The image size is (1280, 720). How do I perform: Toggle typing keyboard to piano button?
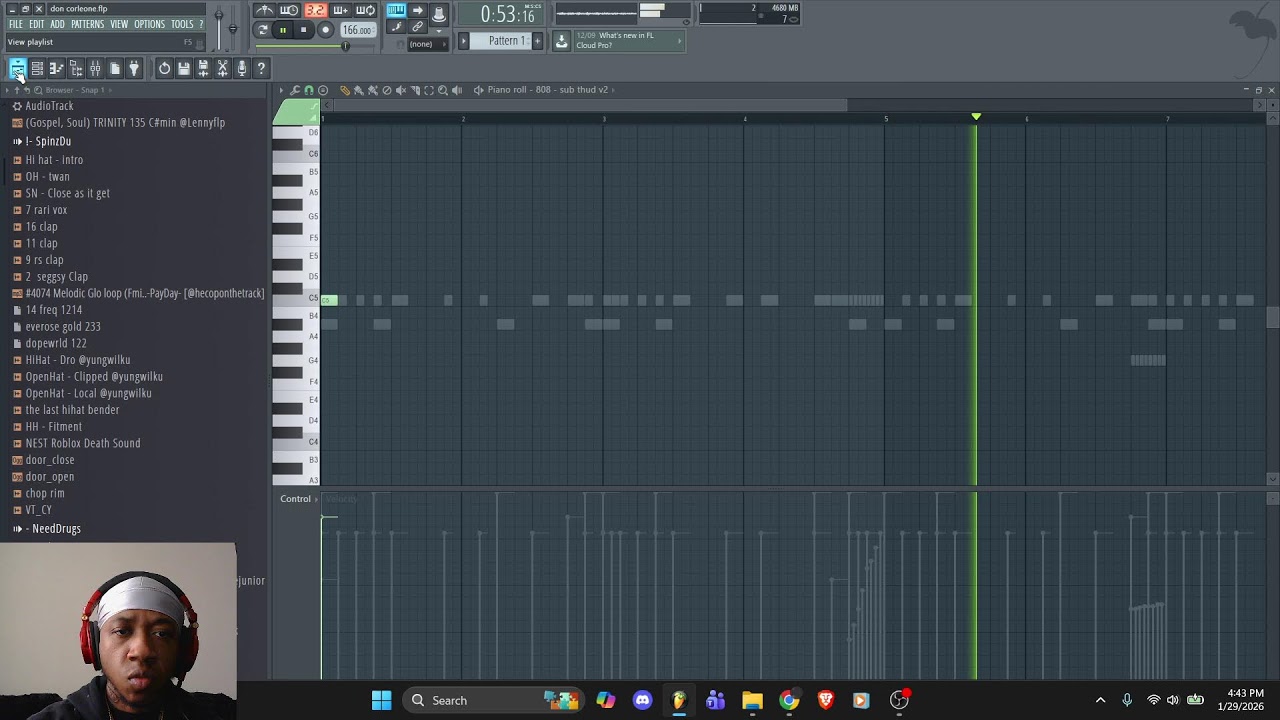tap(396, 10)
